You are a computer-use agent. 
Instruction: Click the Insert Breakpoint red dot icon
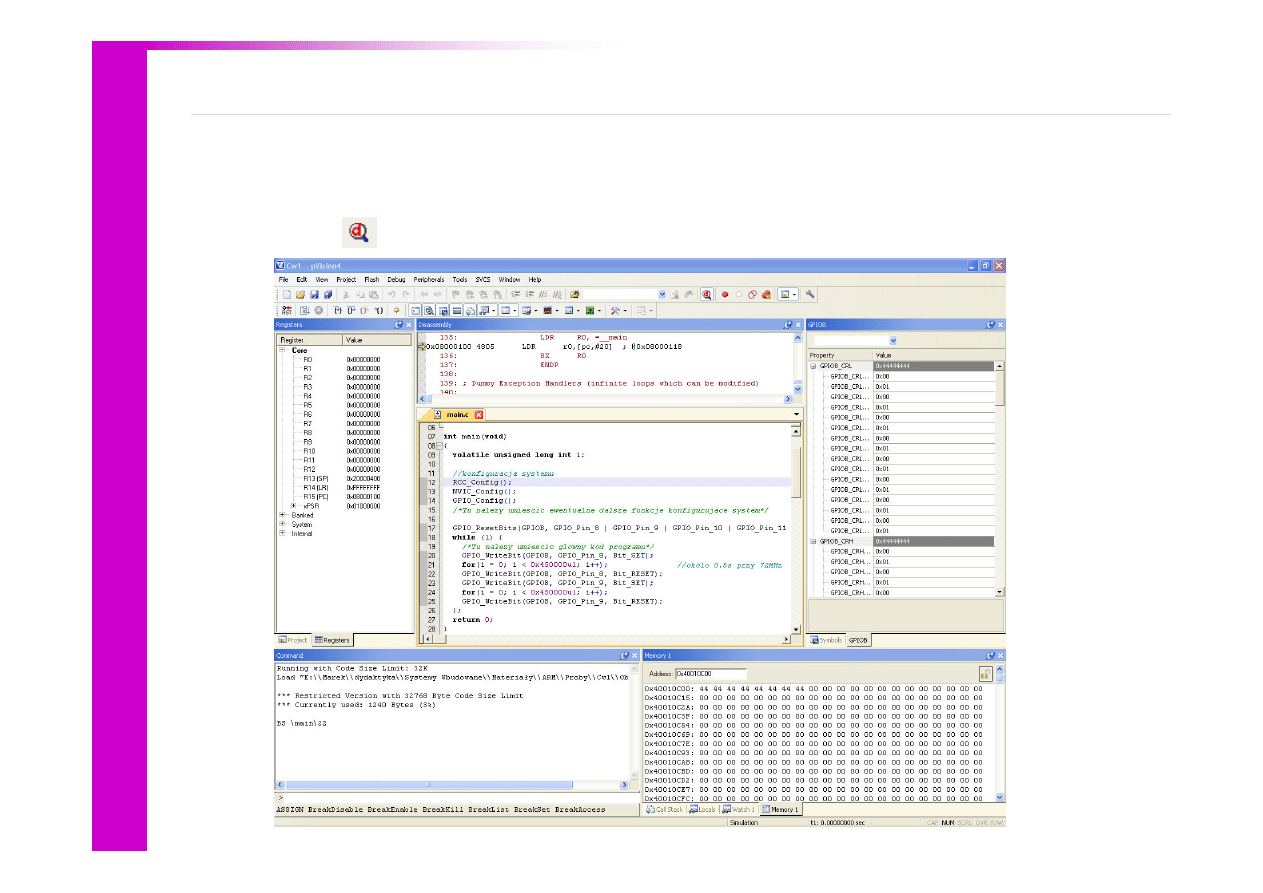tap(725, 295)
